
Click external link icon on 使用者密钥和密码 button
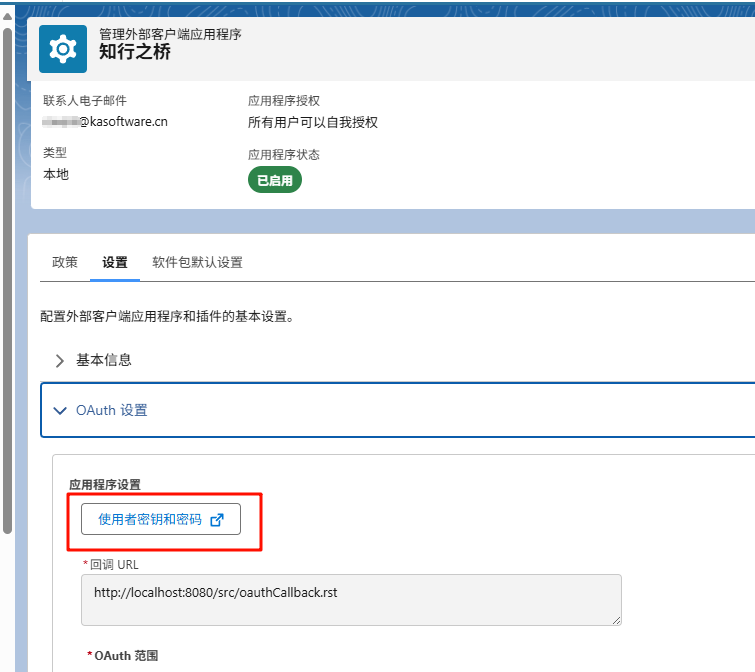(x=218, y=520)
